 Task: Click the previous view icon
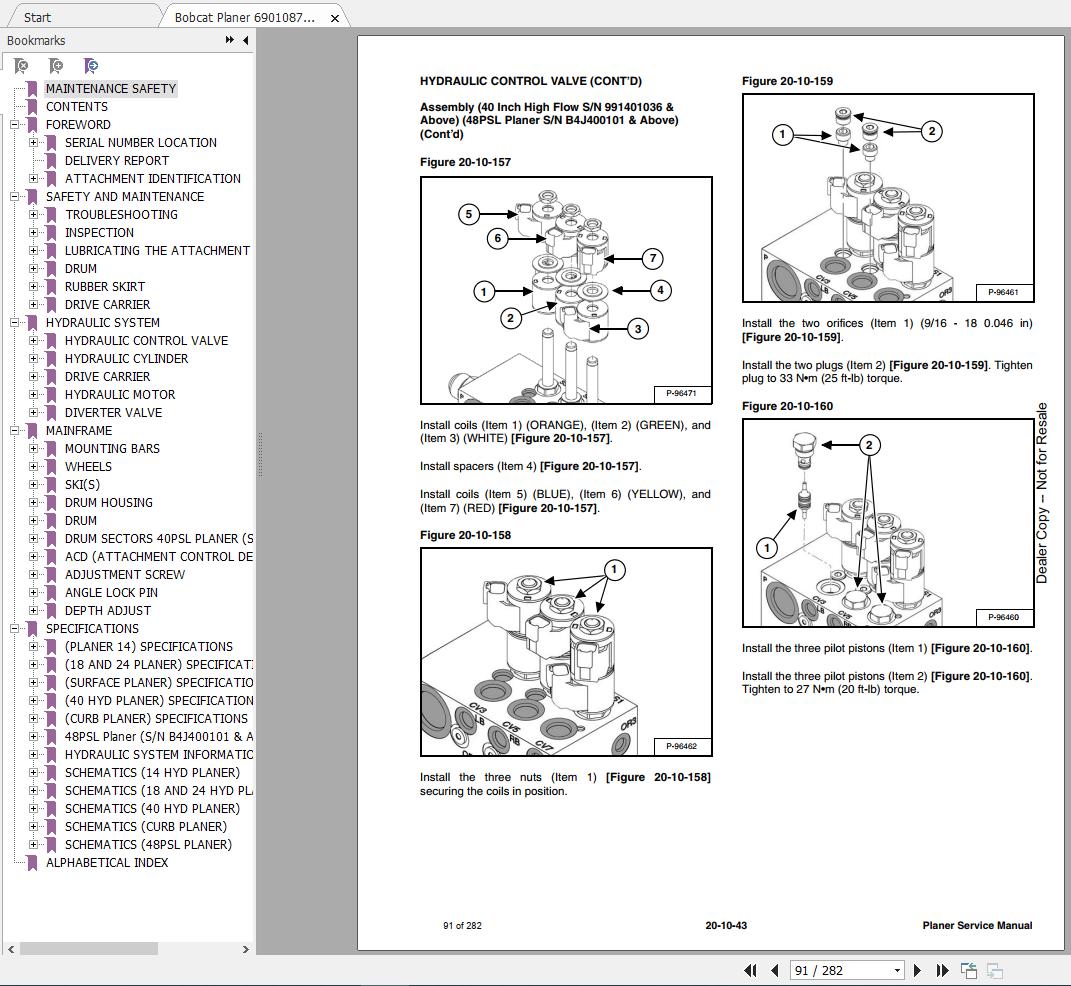click(967, 970)
